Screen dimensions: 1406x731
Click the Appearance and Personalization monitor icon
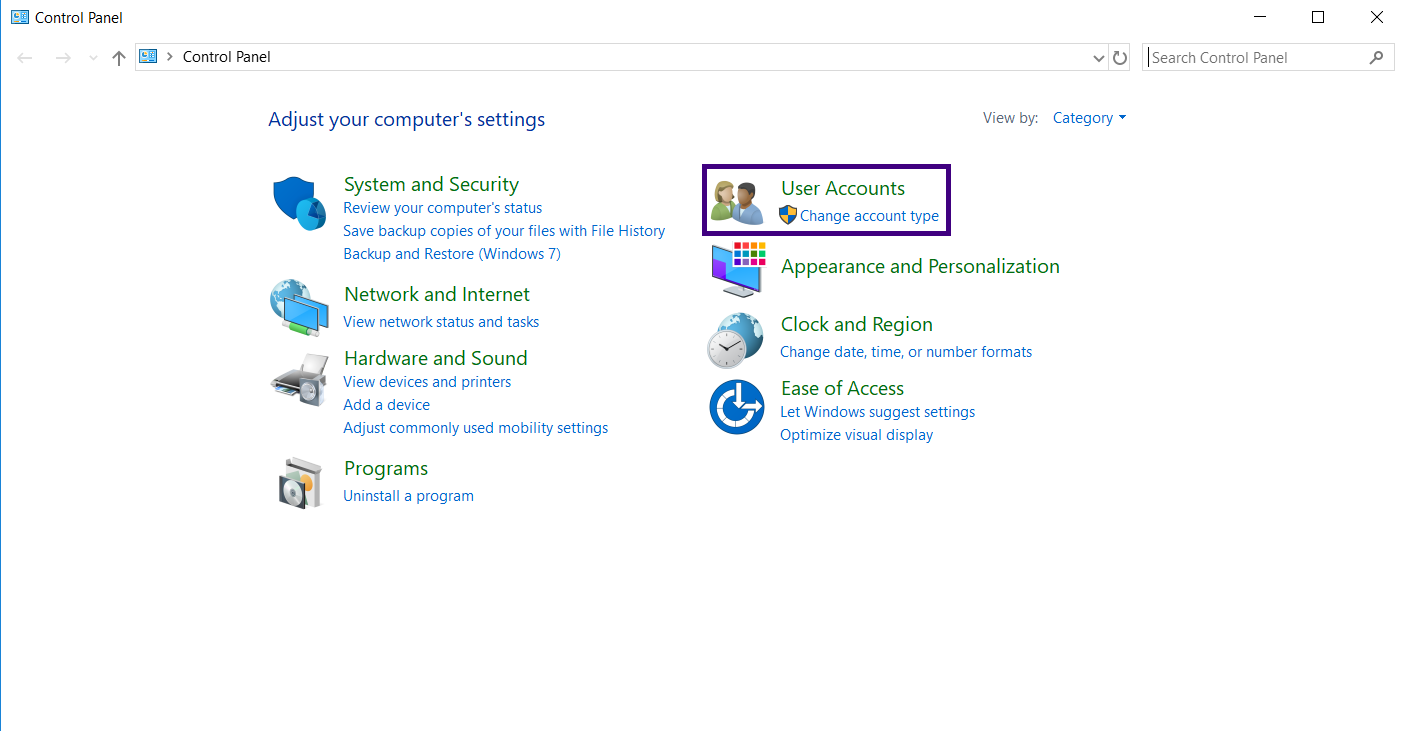(738, 268)
